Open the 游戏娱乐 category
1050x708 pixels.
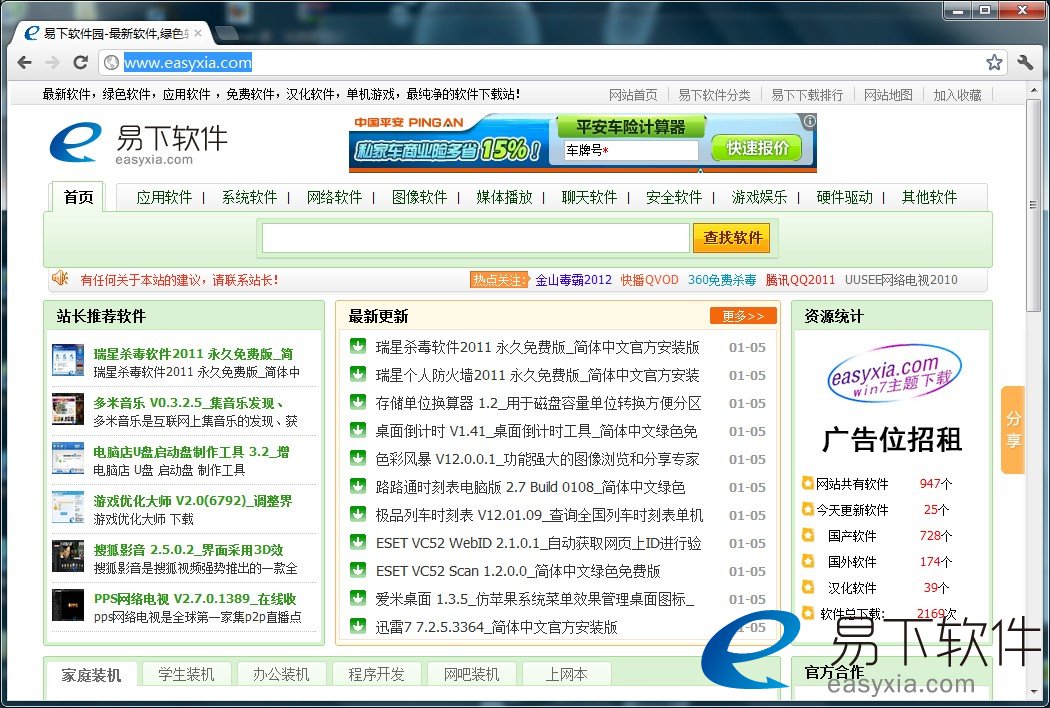[x=759, y=197]
